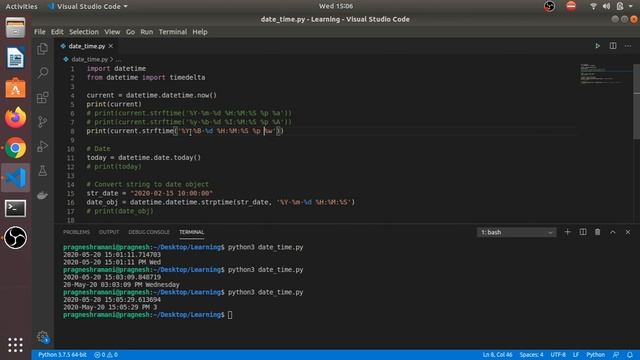
Task: Switch to the PROBLEMS panel tab
Action: click(76, 232)
